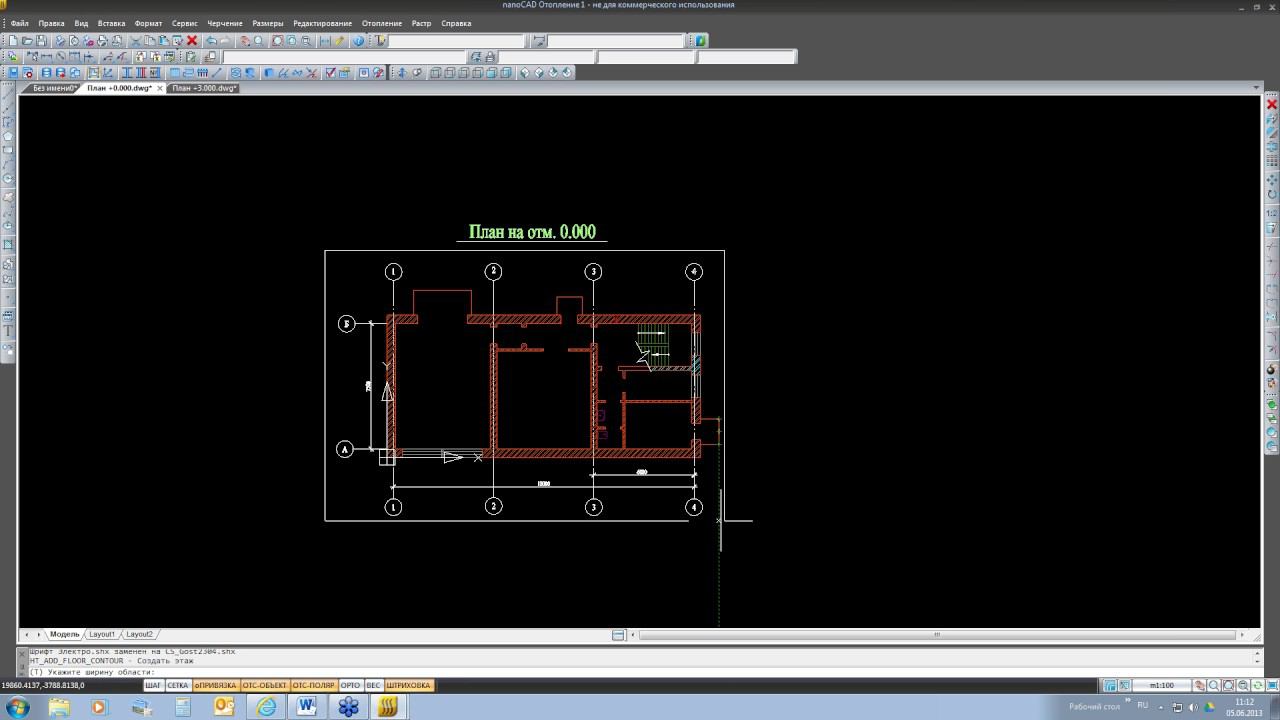Click the red X delete icon
This screenshot has width=1280, height=720.
192,41
